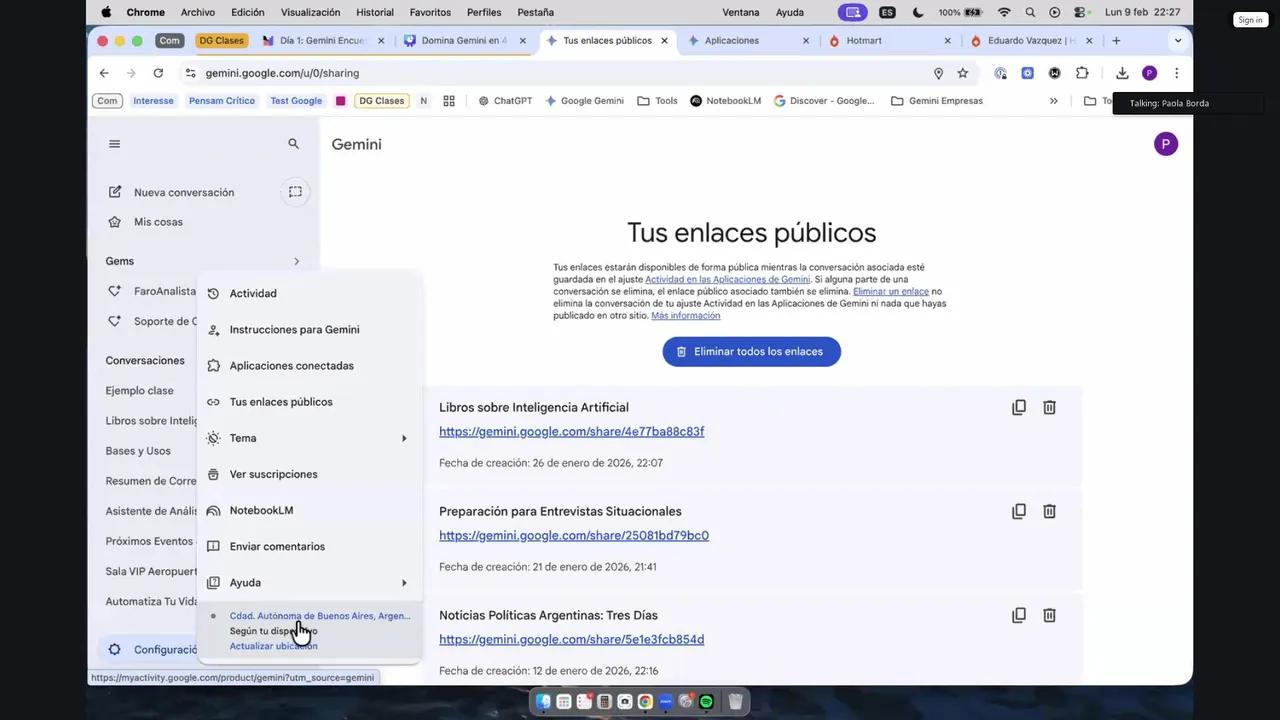Click the location pin icon in address bar

click(938, 73)
